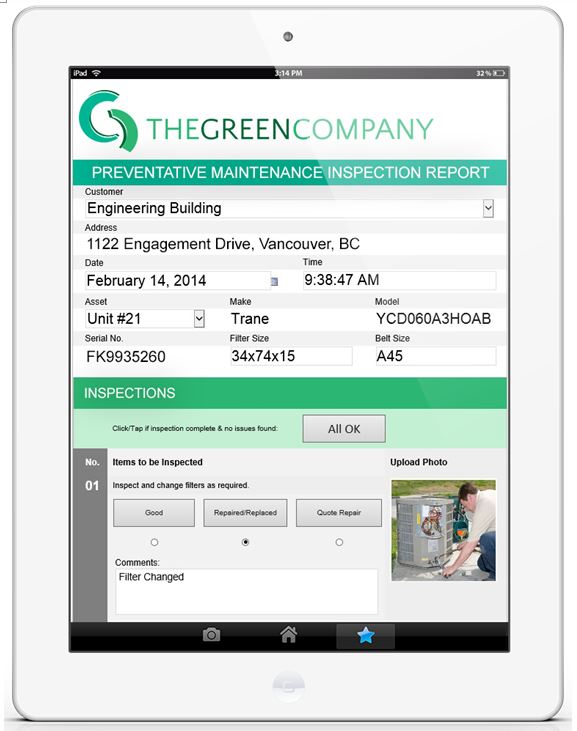
Task: Click the Repaired/Replaced button
Action: pyautogui.click(x=245, y=513)
